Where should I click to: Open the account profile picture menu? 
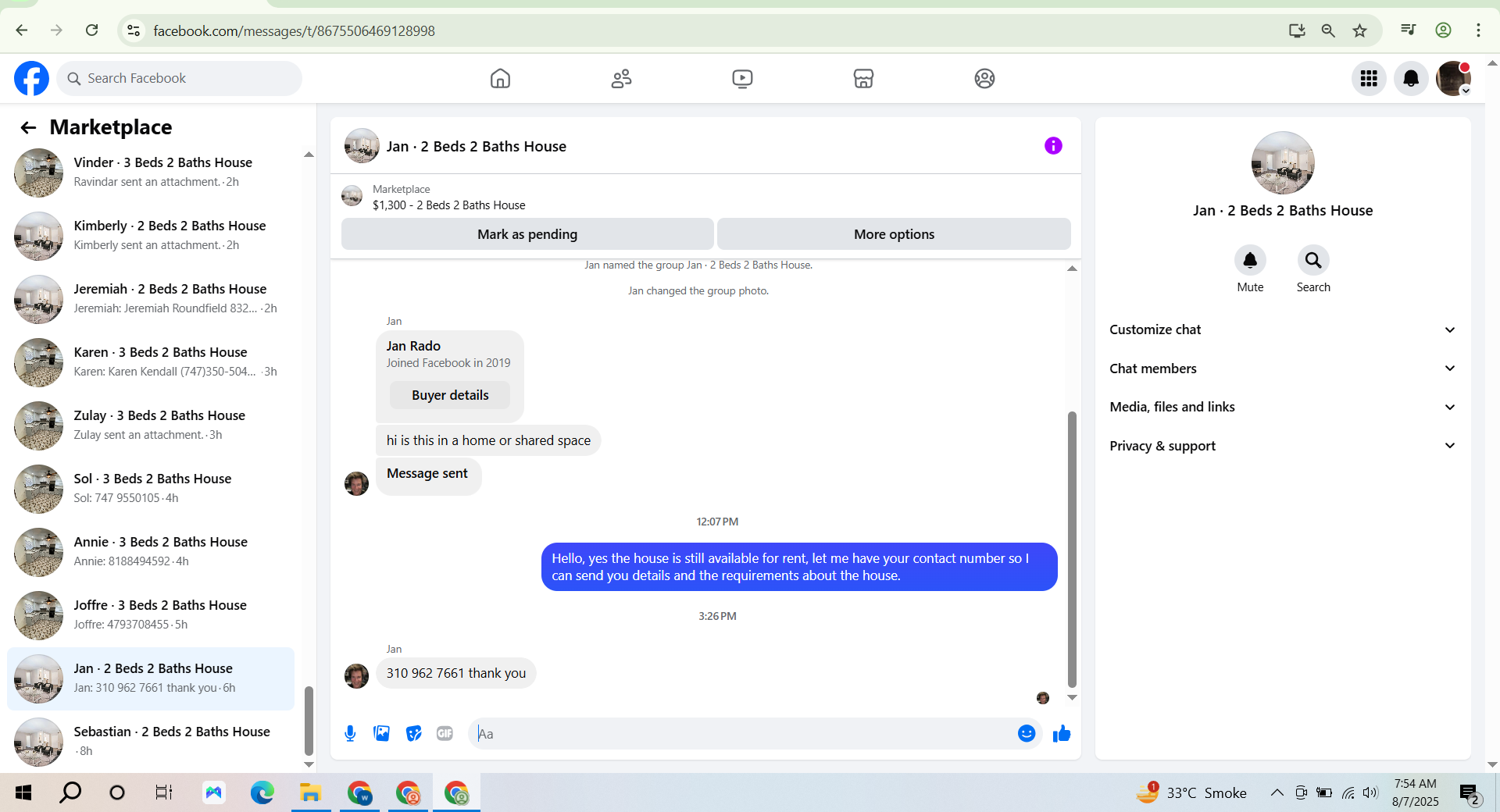[1453, 78]
